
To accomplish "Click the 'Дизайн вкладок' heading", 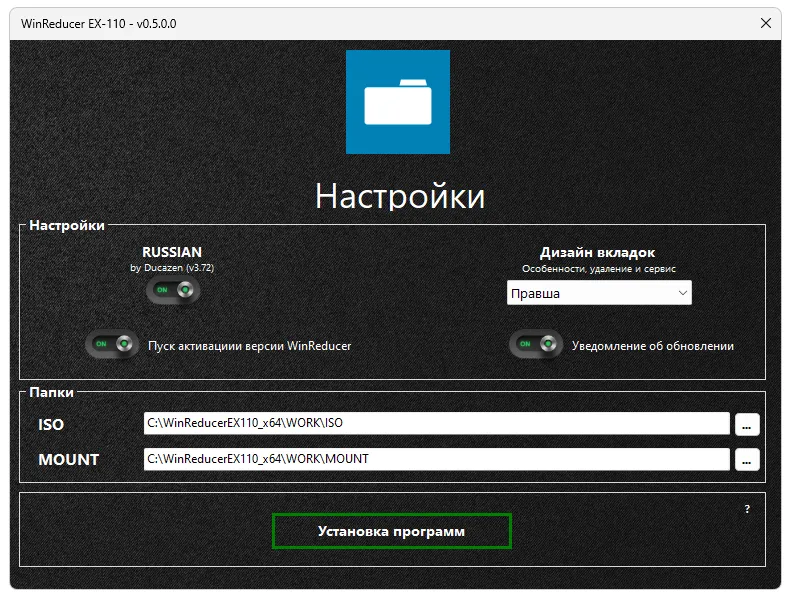I will point(597,252).
